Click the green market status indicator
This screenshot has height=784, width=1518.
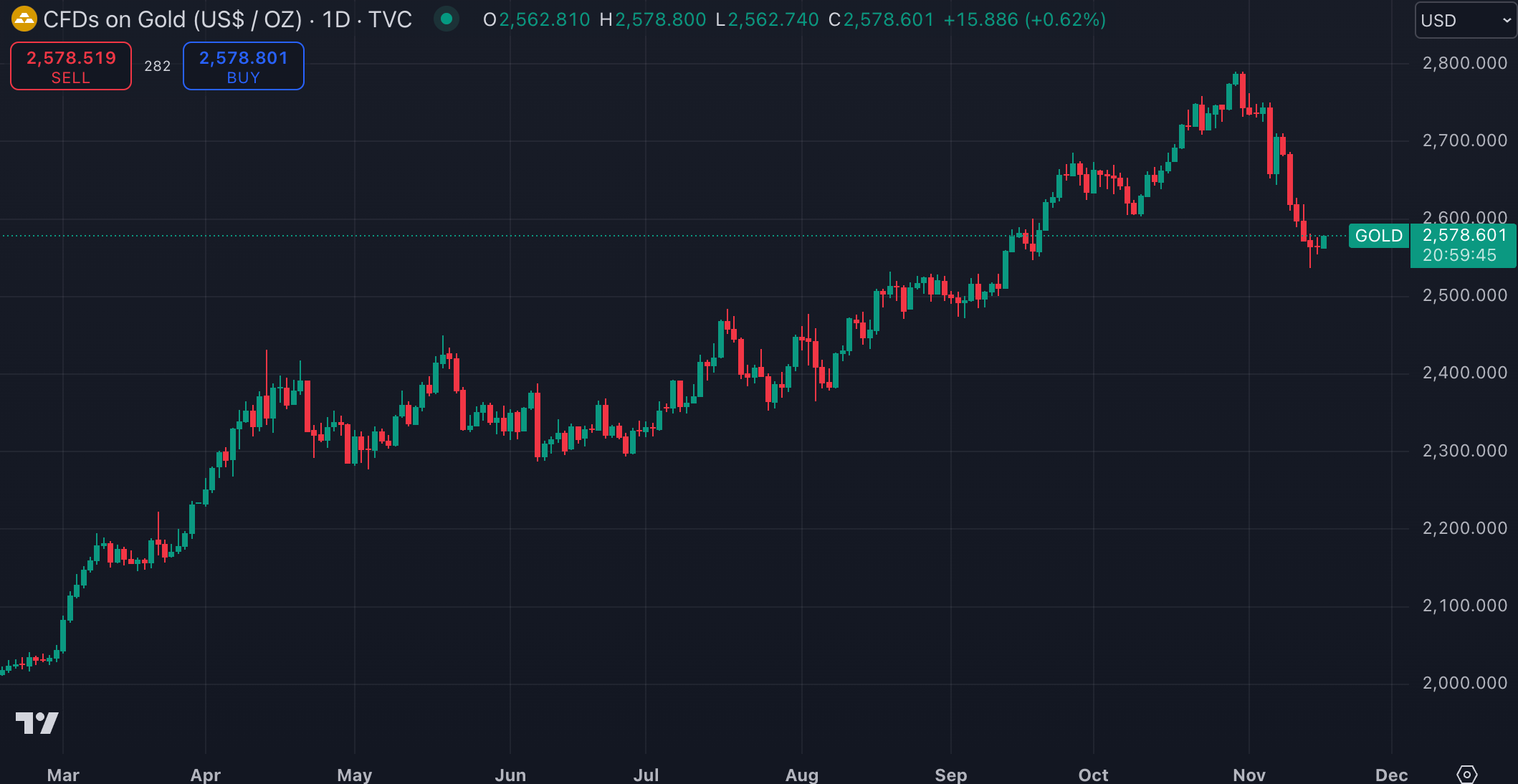447,19
